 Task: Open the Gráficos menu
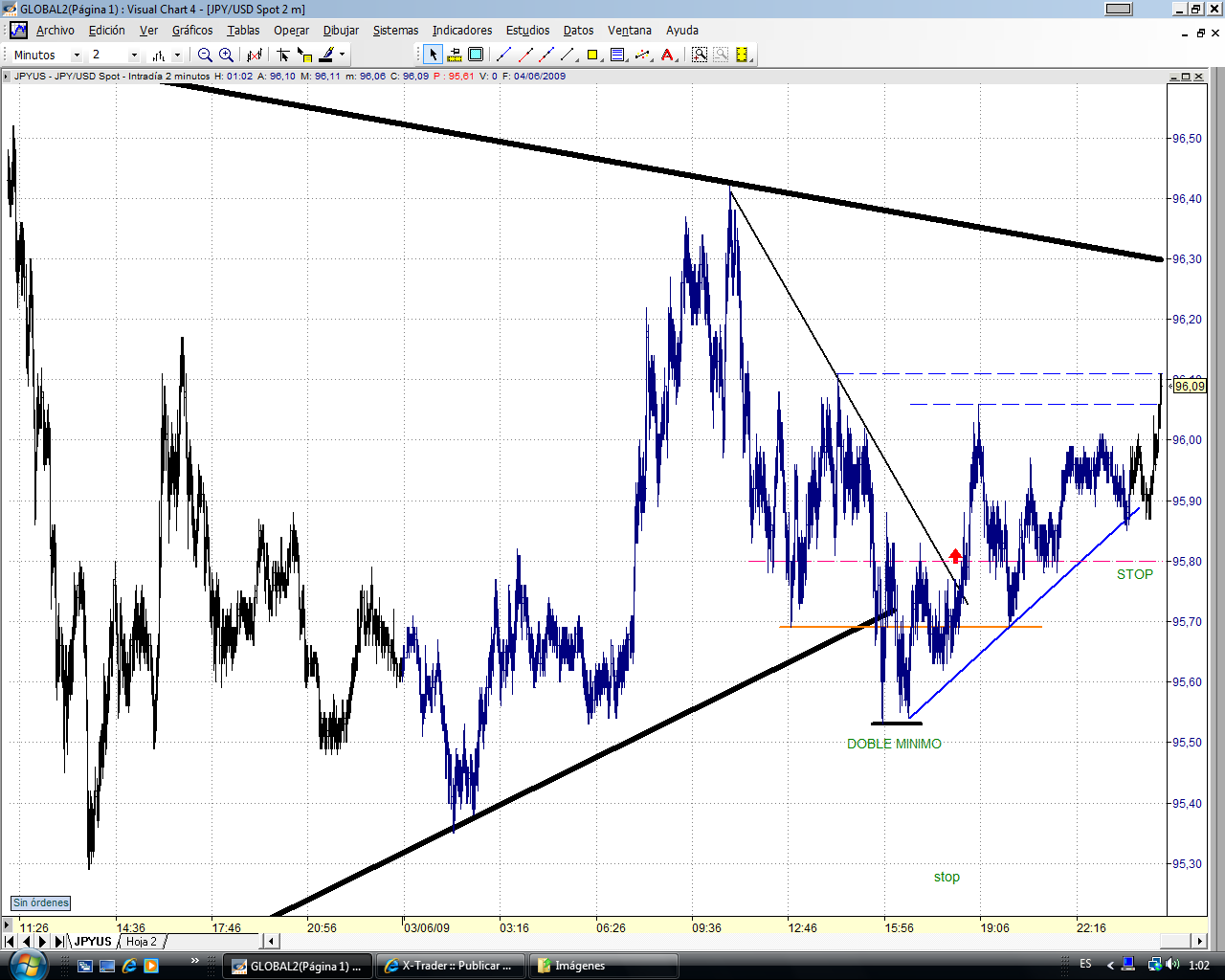pyautogui.click(x=192, y=31)
